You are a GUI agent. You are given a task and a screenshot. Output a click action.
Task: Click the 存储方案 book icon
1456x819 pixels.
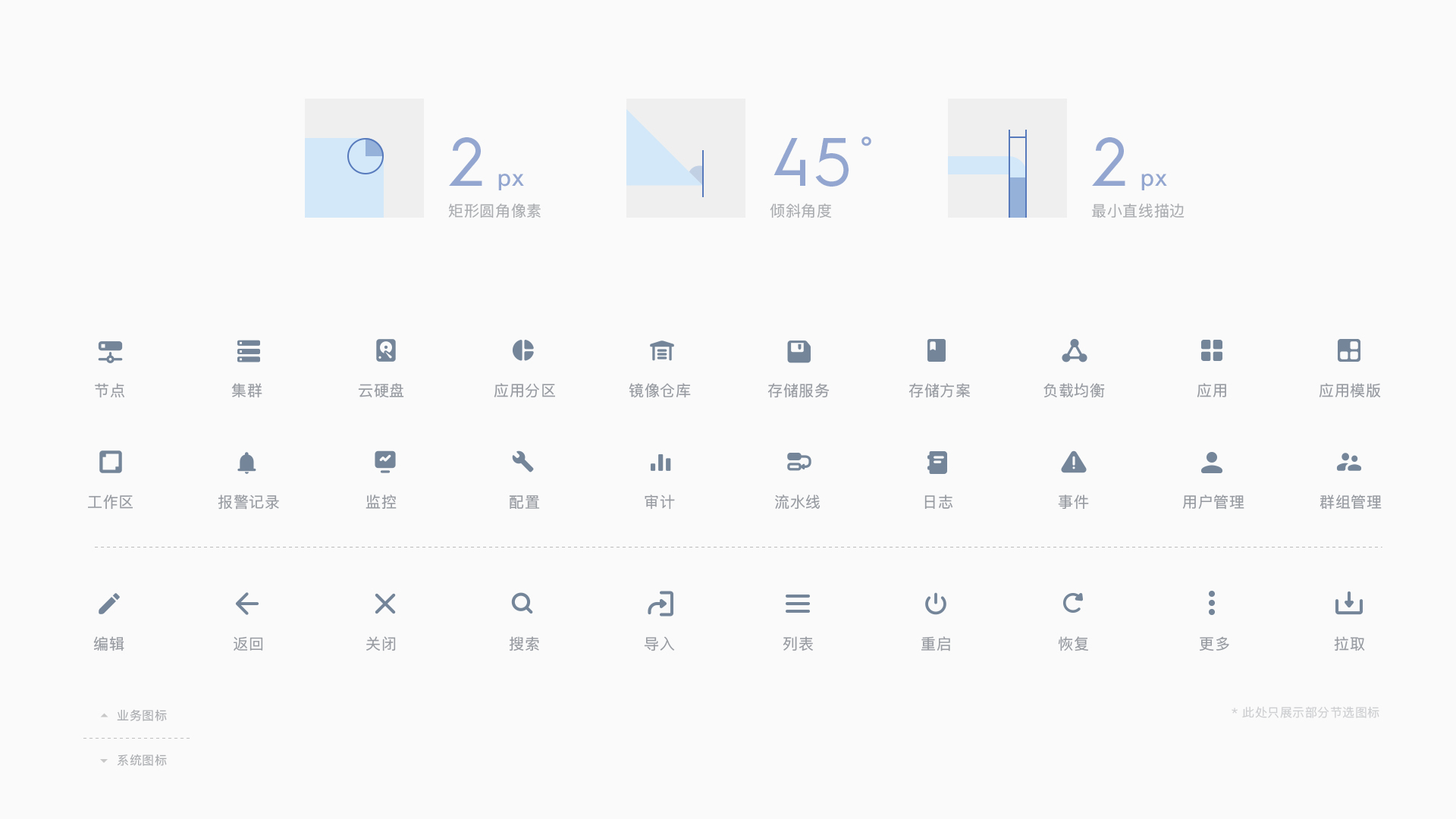[x=937, y=350]
